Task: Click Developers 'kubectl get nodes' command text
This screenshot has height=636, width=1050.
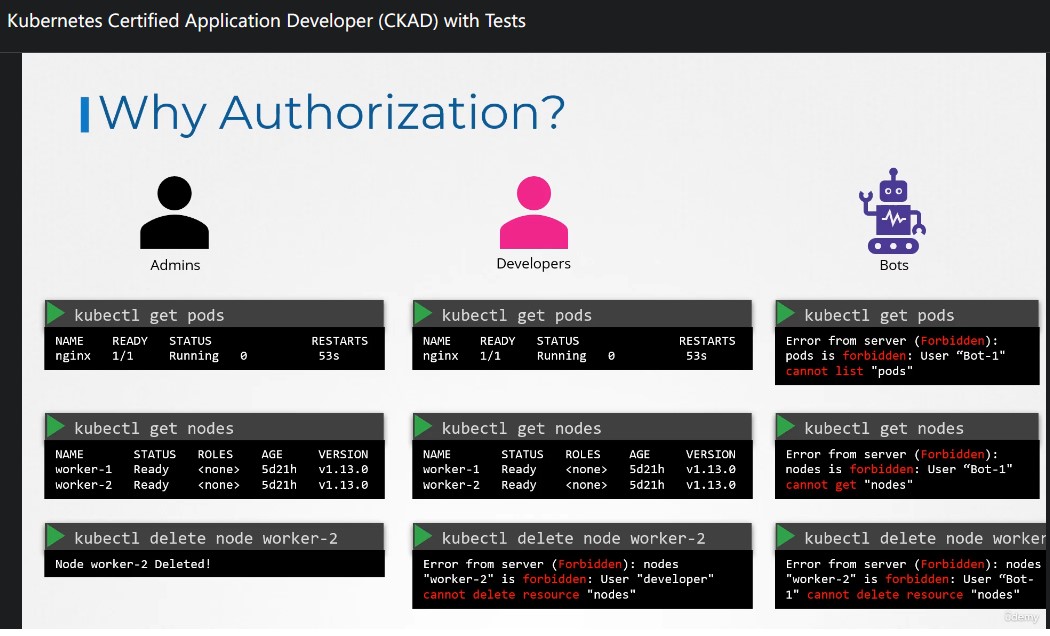Action: 522,428
